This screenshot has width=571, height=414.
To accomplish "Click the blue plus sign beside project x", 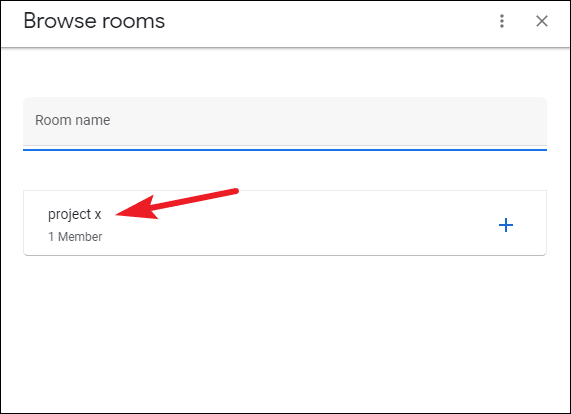I will click(x=506, y=225).
